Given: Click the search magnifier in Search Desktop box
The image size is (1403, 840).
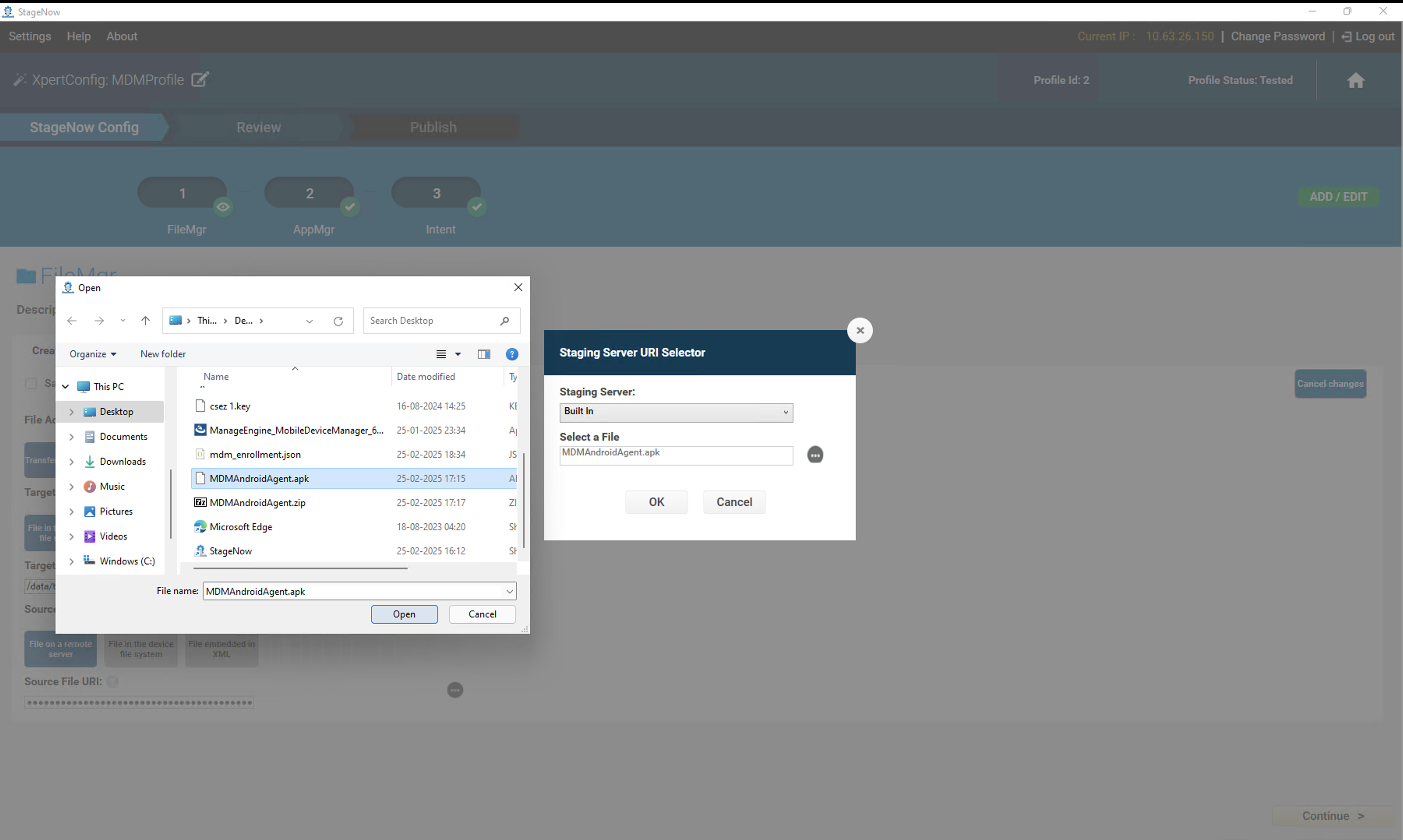Looking at the screenshot, I should [504, 321].
